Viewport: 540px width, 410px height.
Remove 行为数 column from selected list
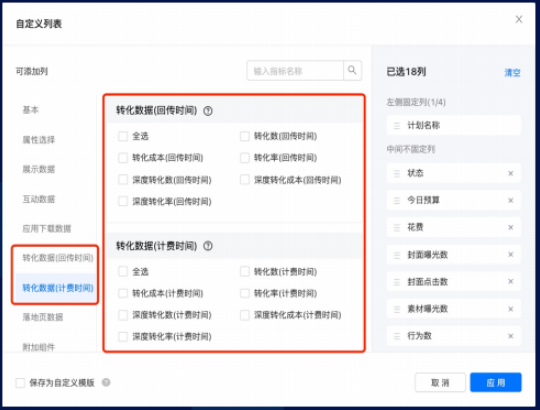pyautogui.click(x=511, y=336)
